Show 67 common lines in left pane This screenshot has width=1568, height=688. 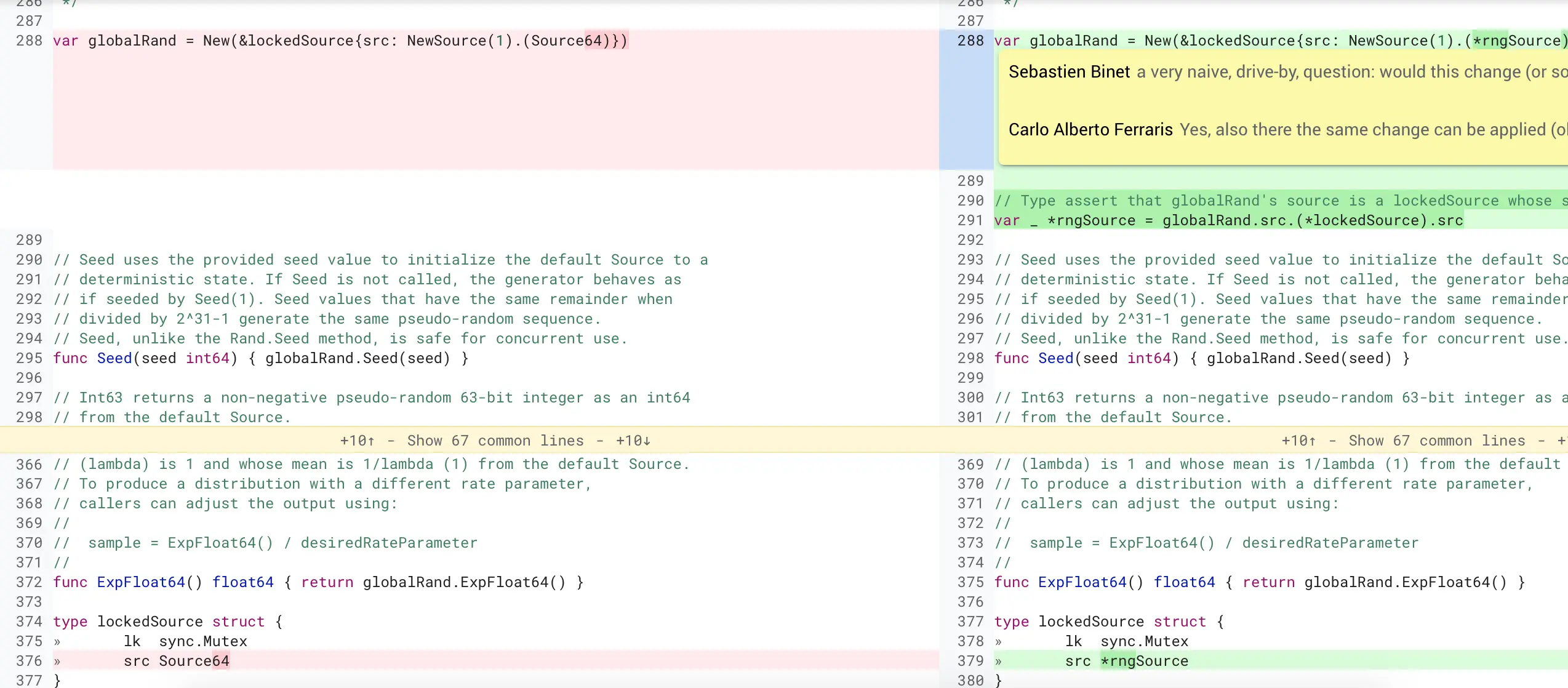495,441
